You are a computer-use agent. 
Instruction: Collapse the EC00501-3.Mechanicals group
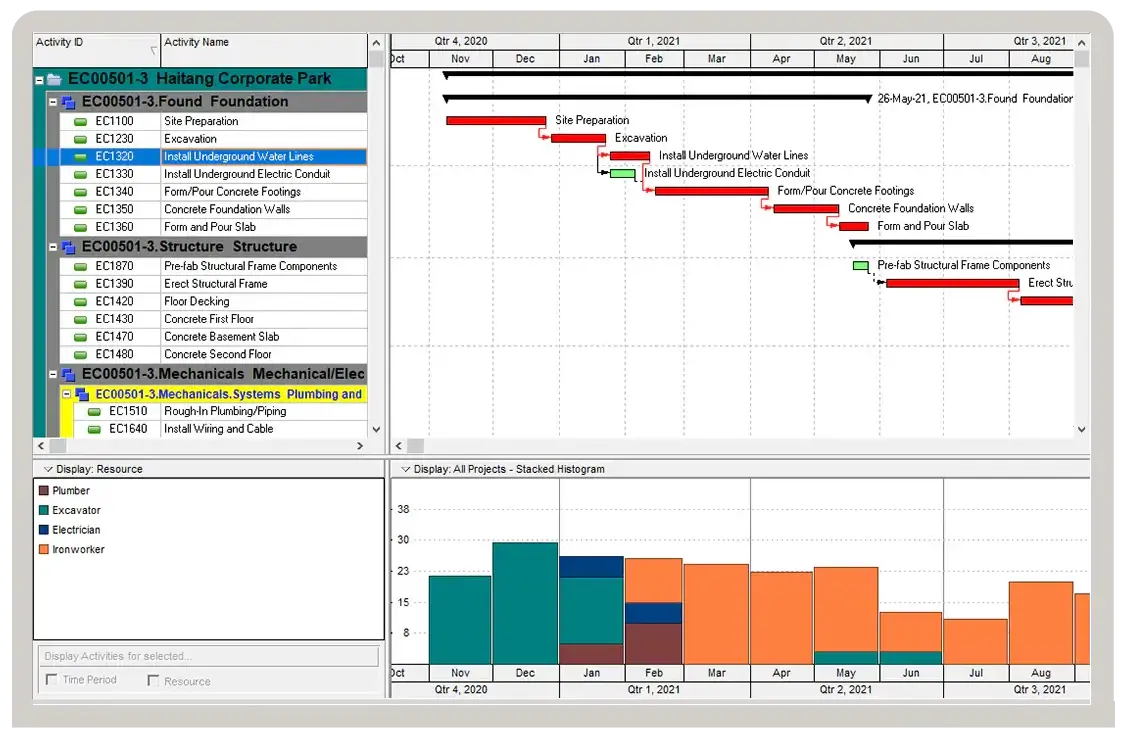tap(53, 375)
